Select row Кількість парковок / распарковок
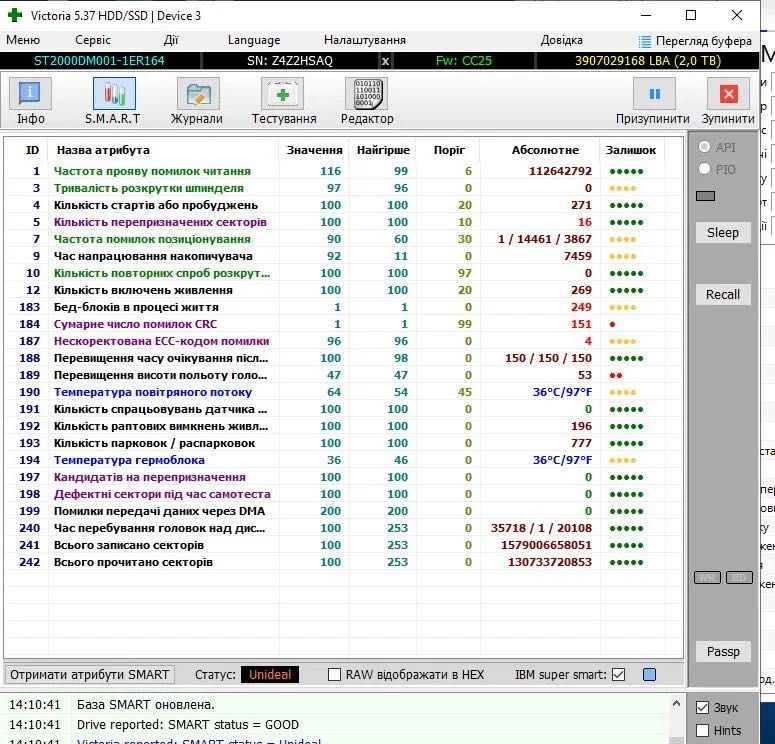The height and width of the screenshot is (744, 775). click(x=344, y=443)
